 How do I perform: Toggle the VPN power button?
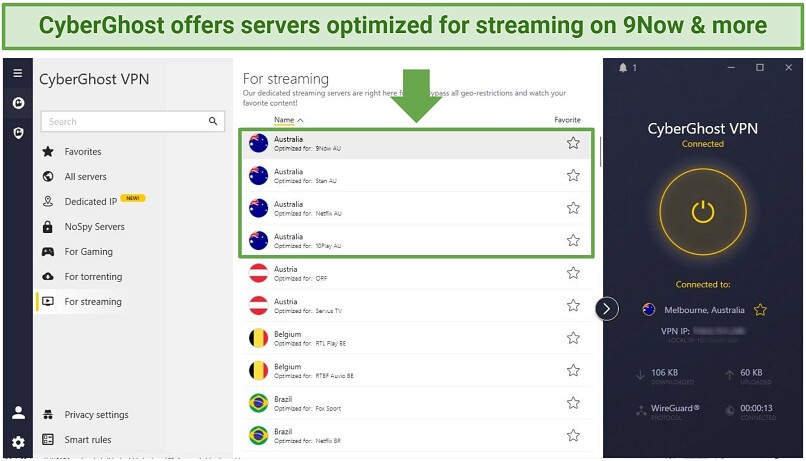point(703,212)
